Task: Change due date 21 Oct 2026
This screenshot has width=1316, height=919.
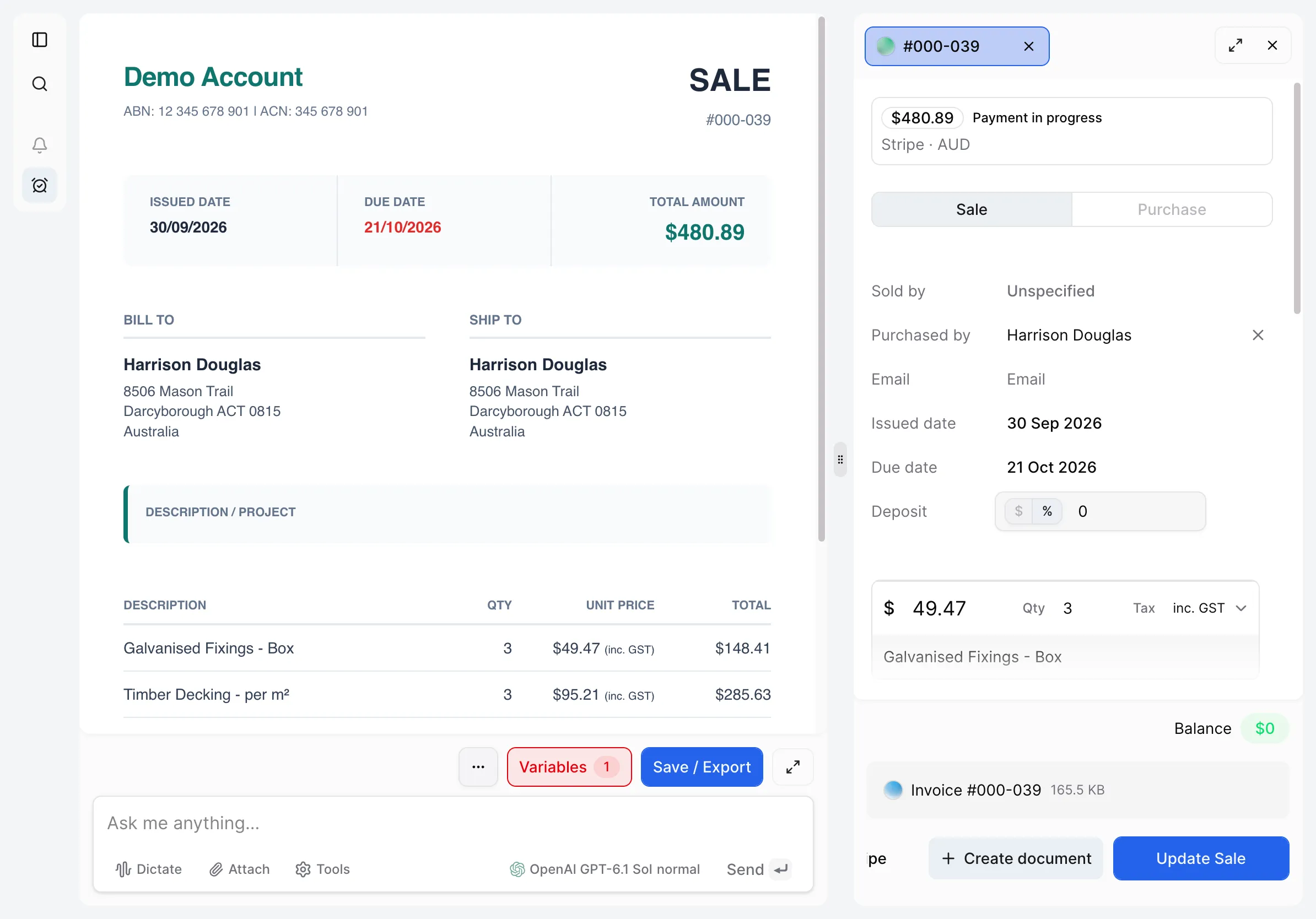Action: point(1051,468)
